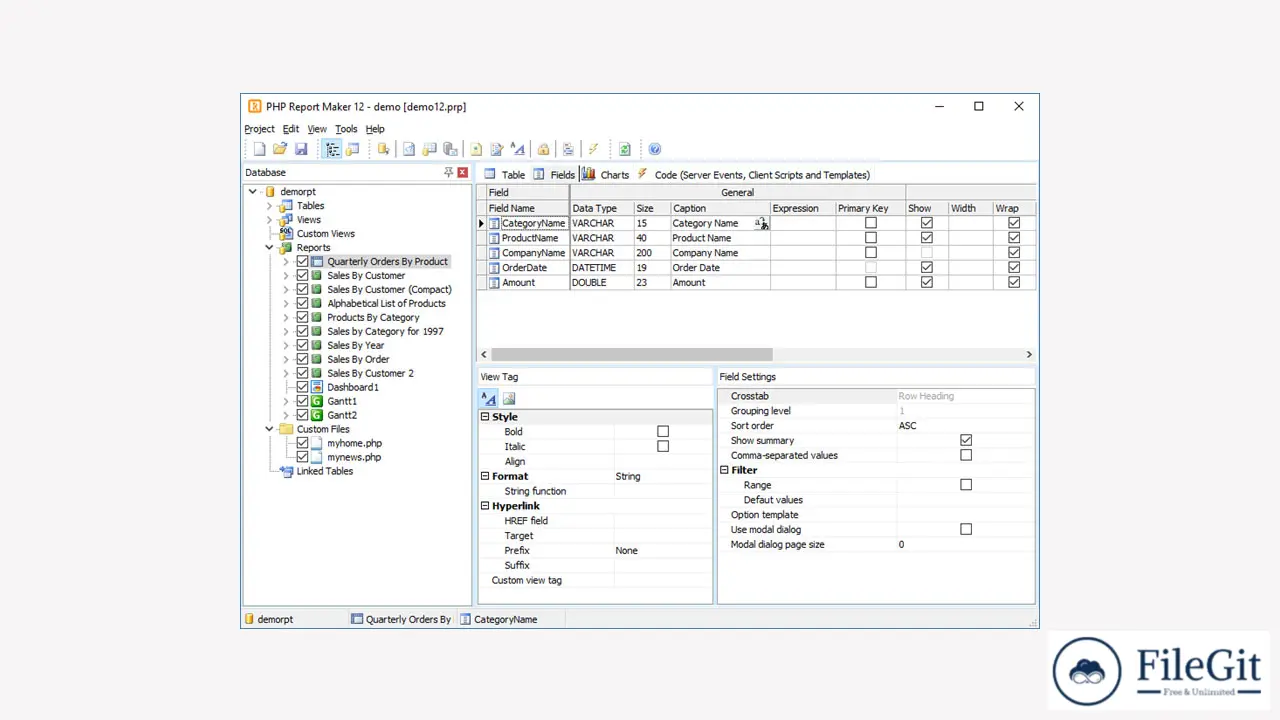Open the Project menu
The width and height of the screenshot is (1280, 720).
[259, 129]
